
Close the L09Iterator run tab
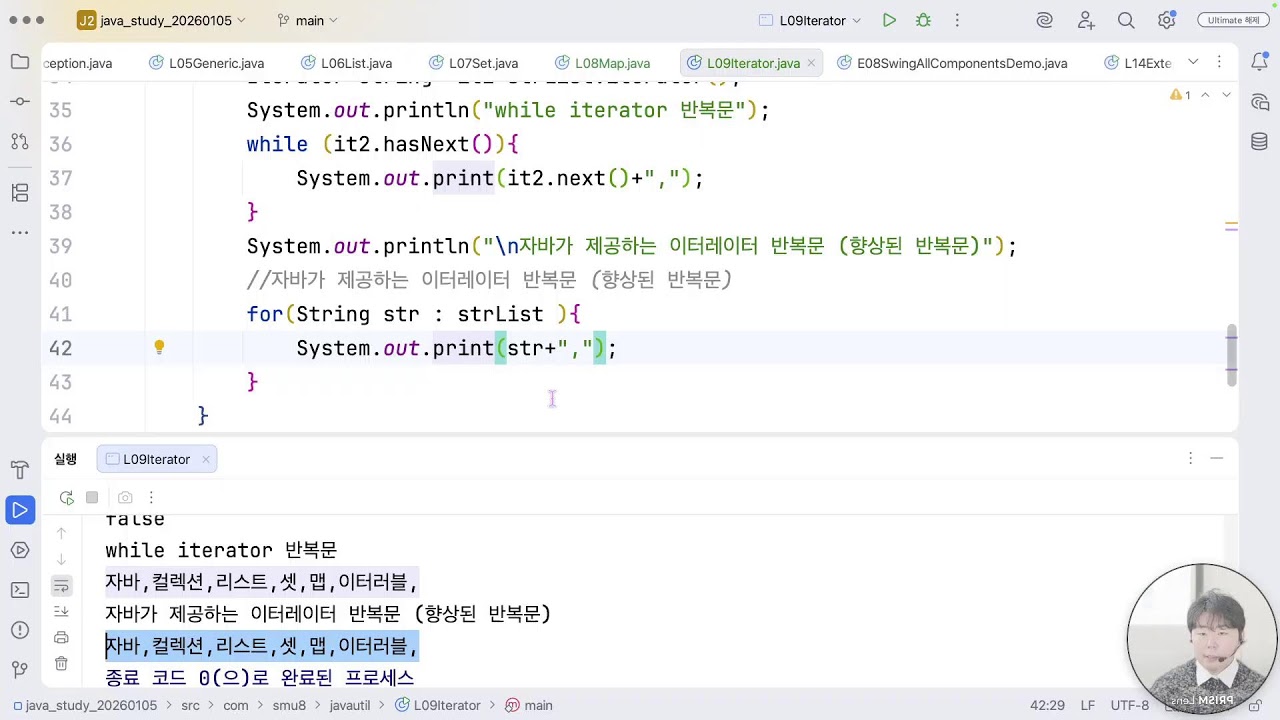click(205, 459)
